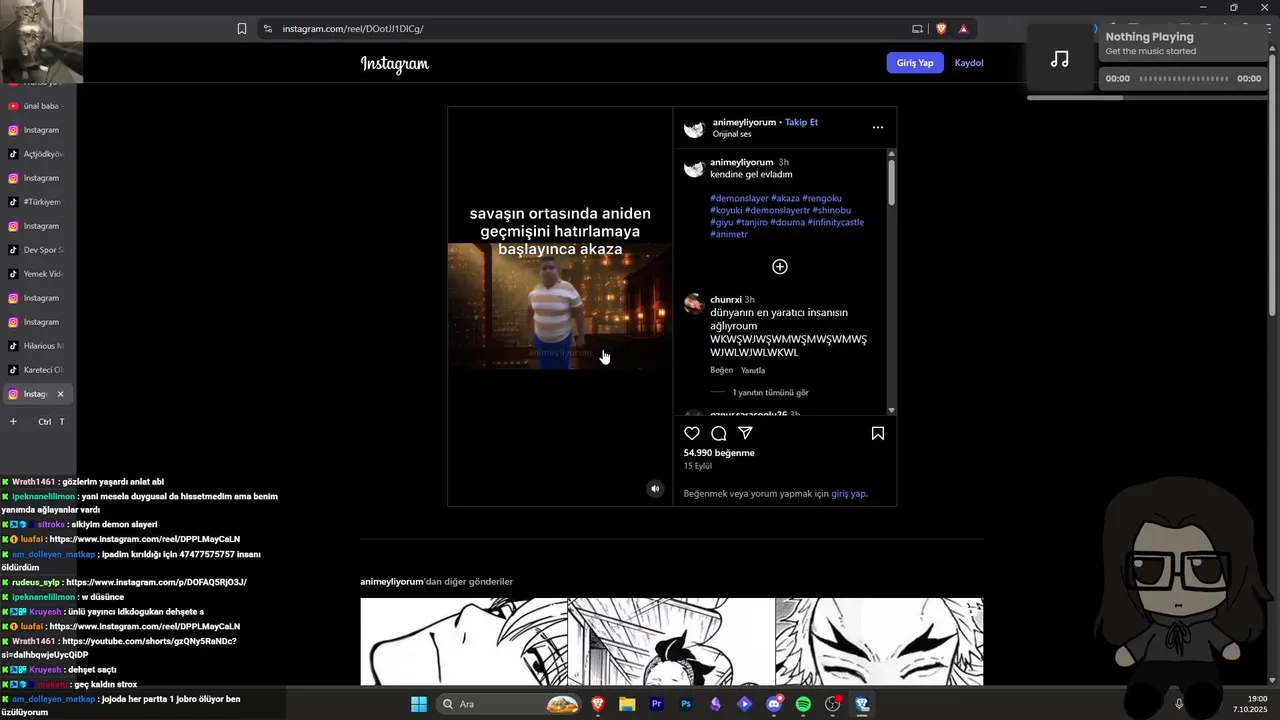Open Brave browser from the taskbar

(598, 704)
